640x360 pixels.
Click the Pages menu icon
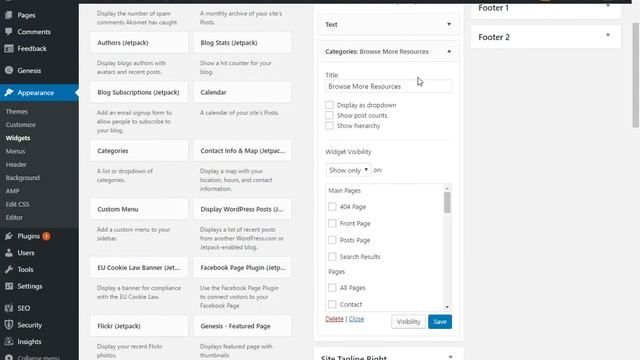click(9, 15)
